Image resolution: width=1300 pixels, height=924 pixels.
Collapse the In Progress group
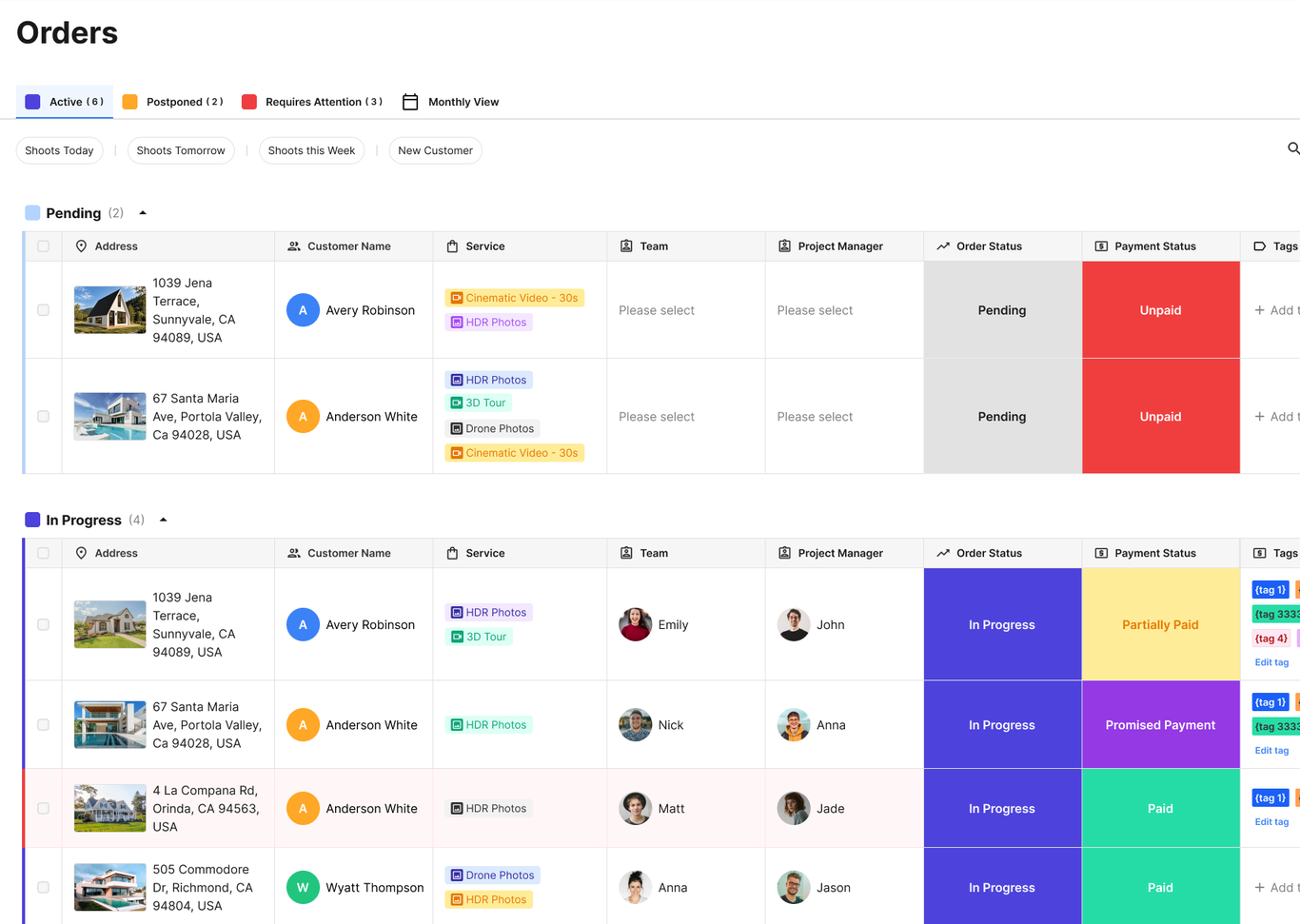(x=164, y=520)
